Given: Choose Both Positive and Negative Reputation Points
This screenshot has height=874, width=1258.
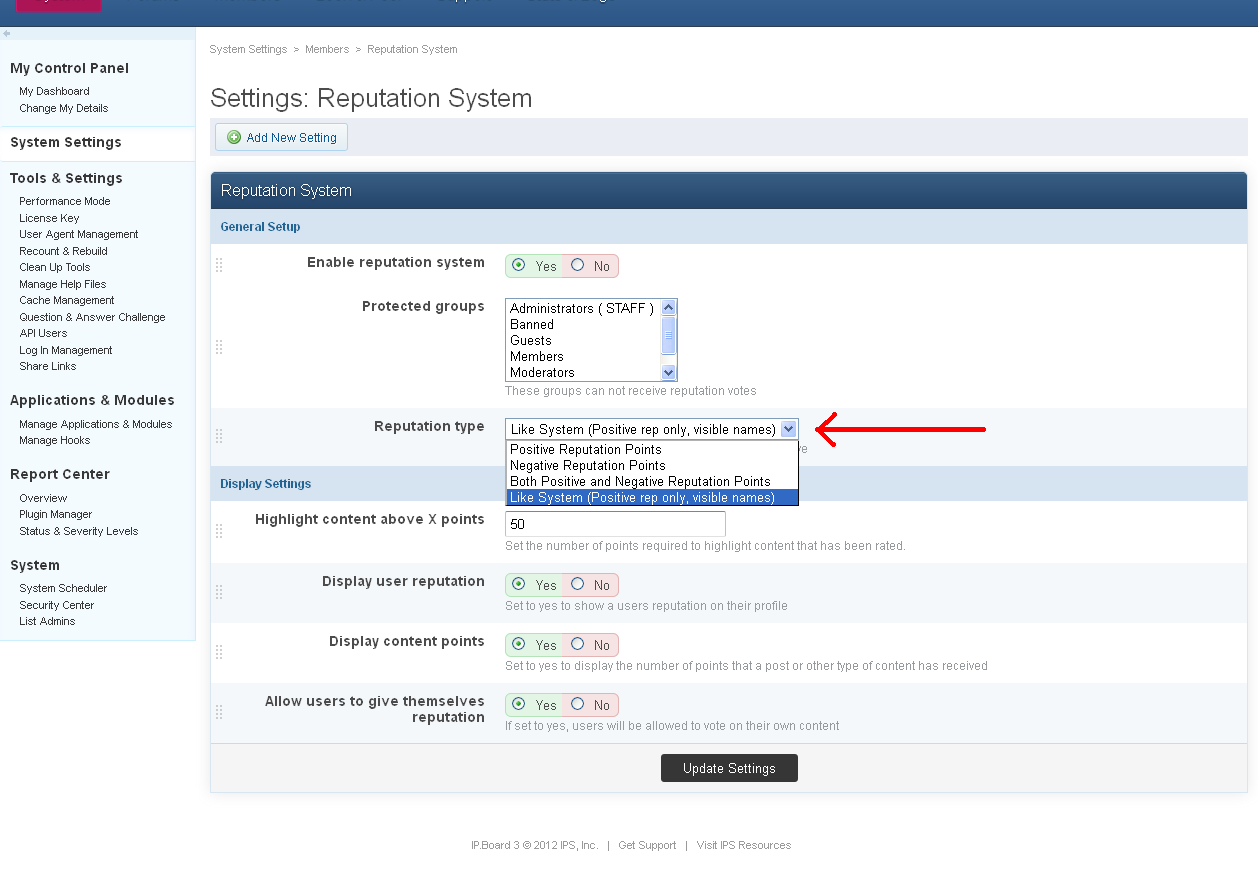Looking at the screenshot, I should (x=640, y=482).
